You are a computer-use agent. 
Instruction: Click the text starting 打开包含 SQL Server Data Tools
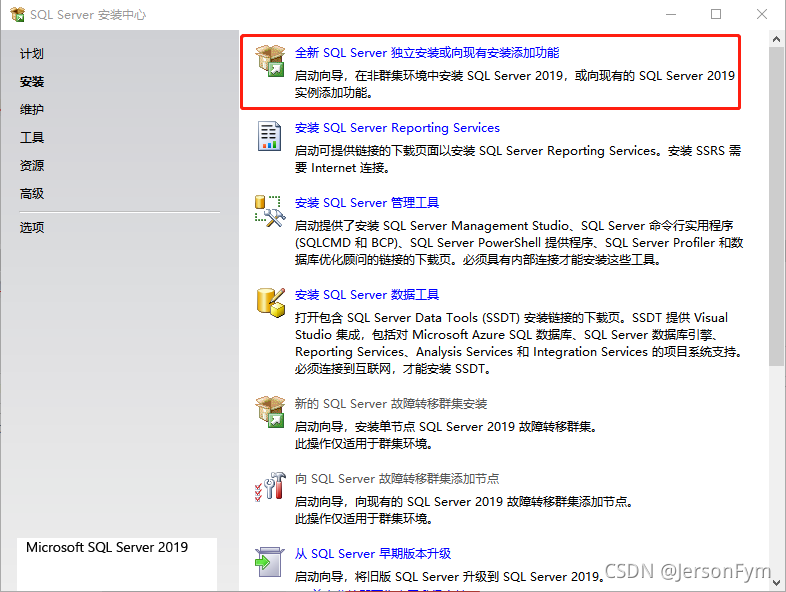point(518,343)
